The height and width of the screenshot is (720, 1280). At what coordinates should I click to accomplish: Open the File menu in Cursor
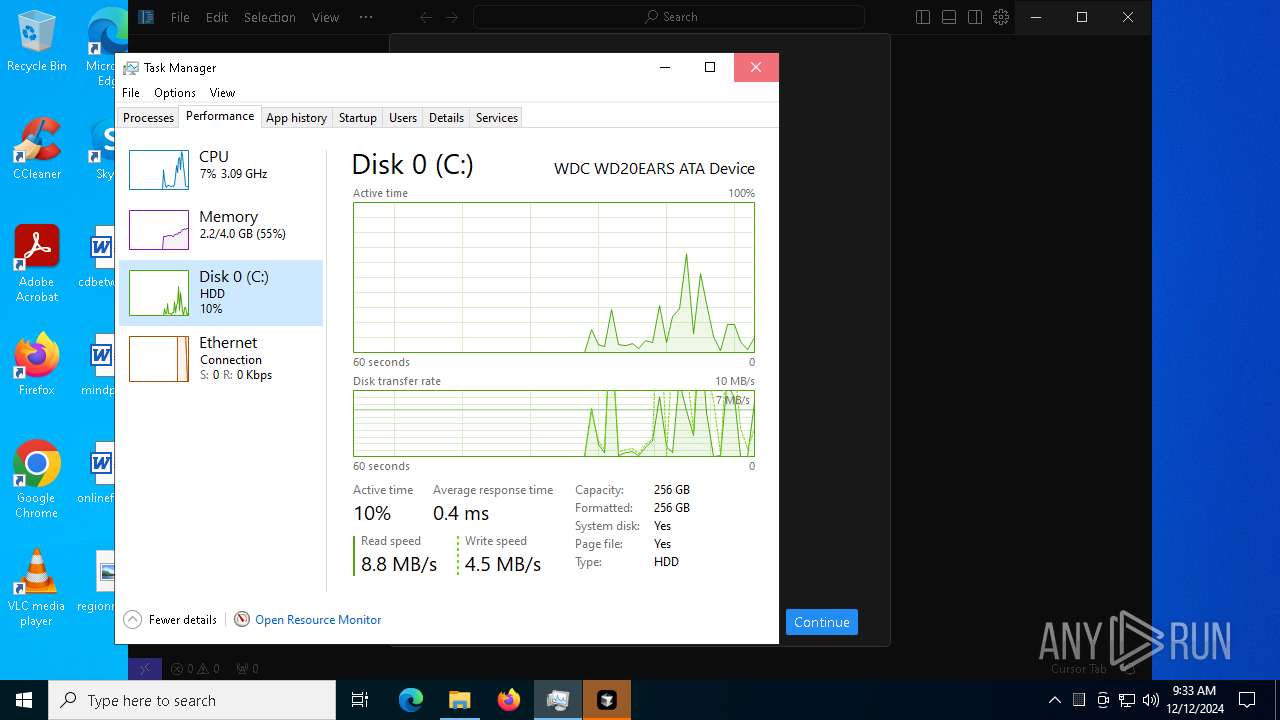pos(180,17)
